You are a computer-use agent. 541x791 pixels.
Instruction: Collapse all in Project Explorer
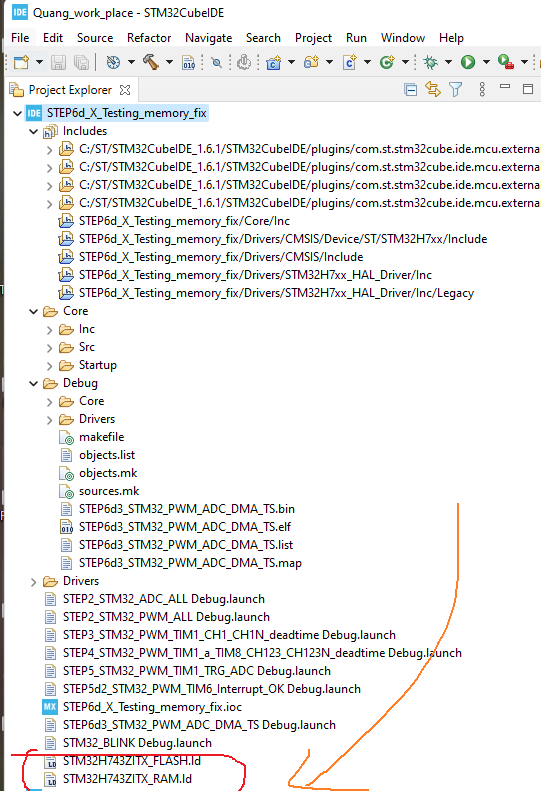(x=411, y=90)
